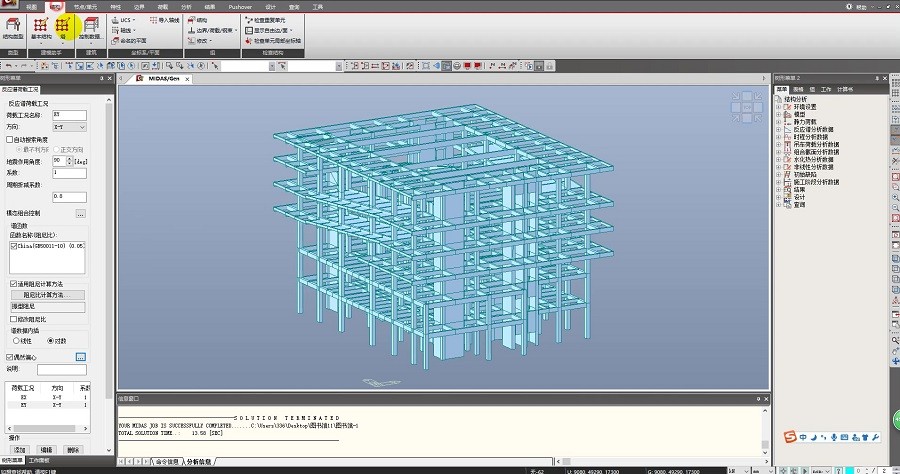
Task: Expand the 静力荷载 tree node
Action: 779,121
